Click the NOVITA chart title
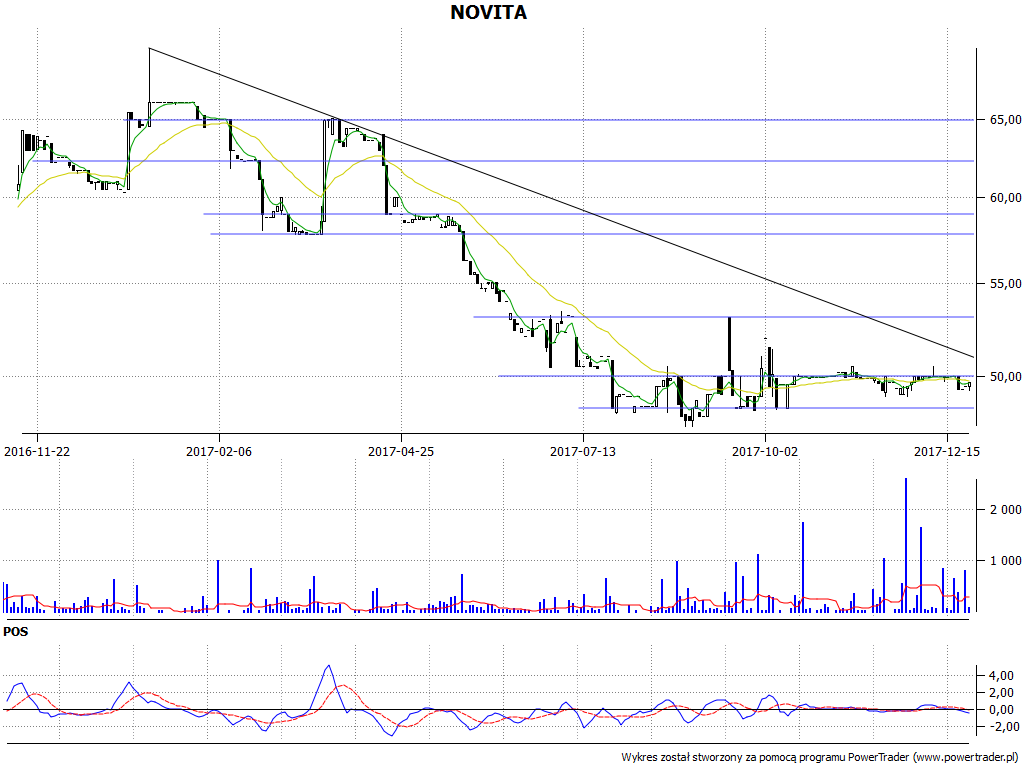This screenshot has width=1024, height=768. [x=488, y=12]
